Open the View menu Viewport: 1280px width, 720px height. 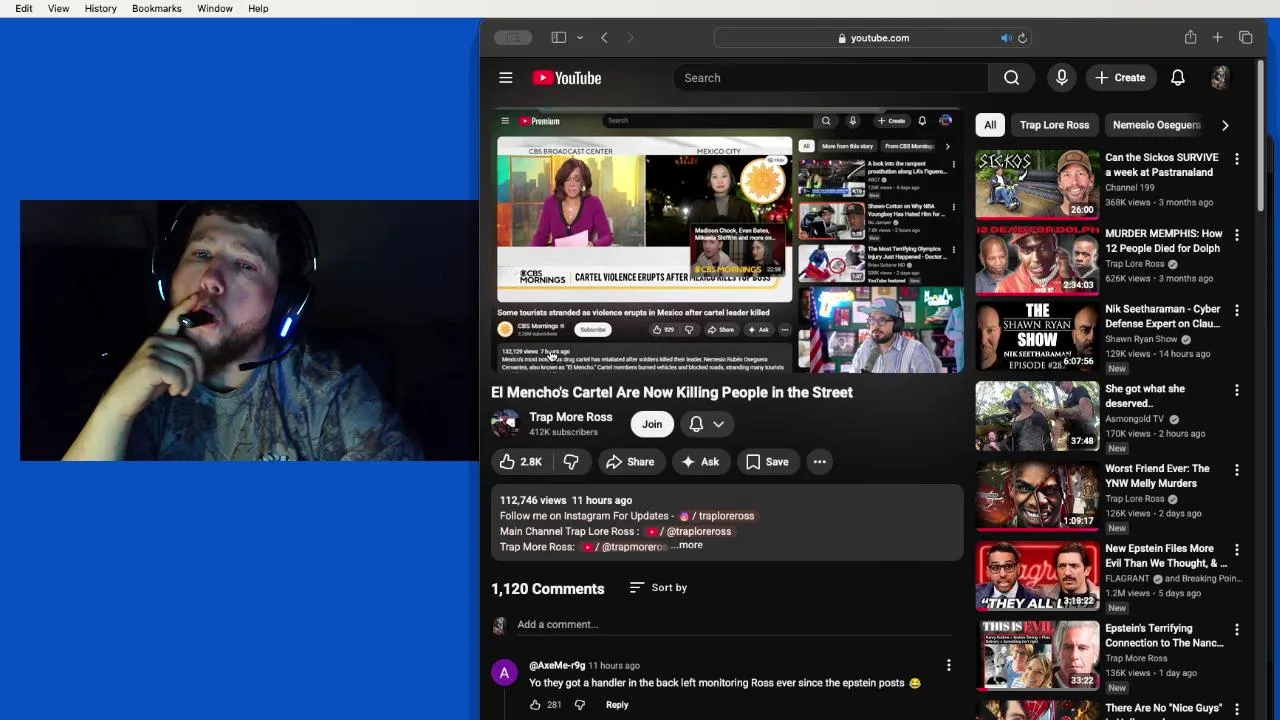pyautogui.click(x=59, y=8)
